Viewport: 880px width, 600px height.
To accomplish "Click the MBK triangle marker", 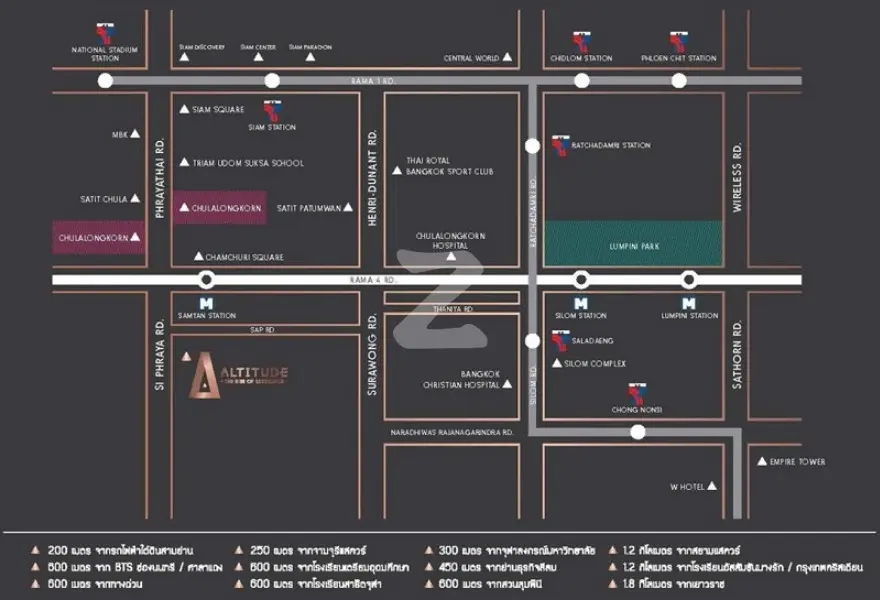I will click(x=135, y=134).
